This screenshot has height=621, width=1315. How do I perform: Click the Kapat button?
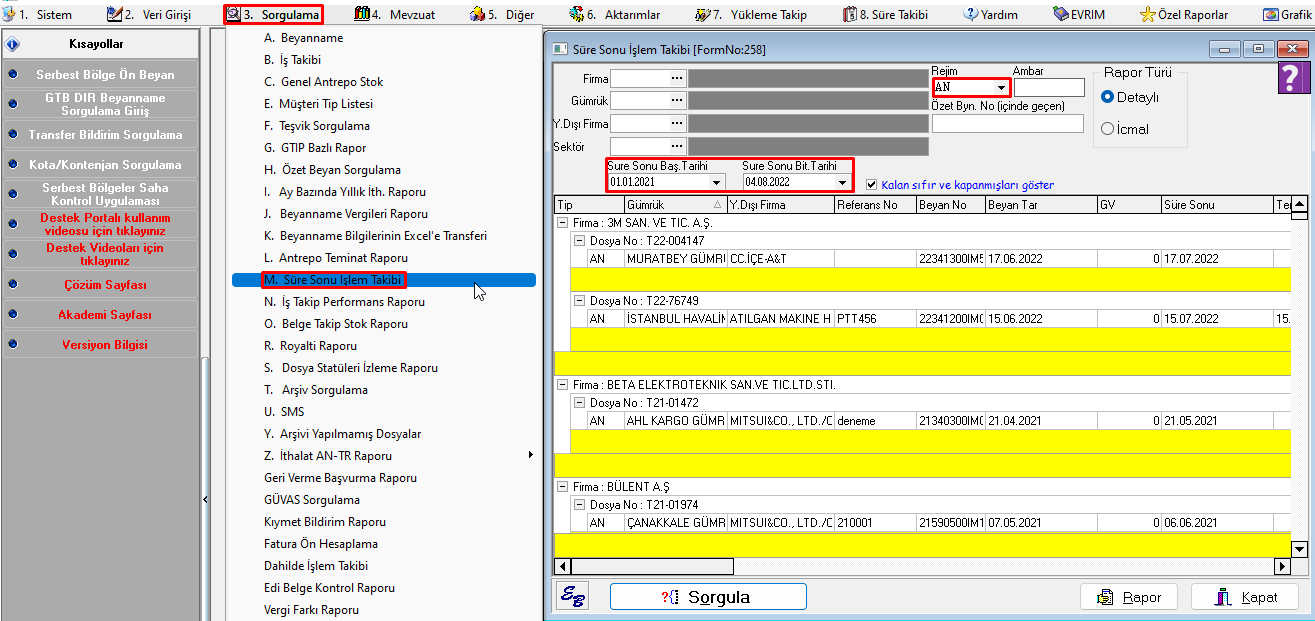(x=1245, y=597)
